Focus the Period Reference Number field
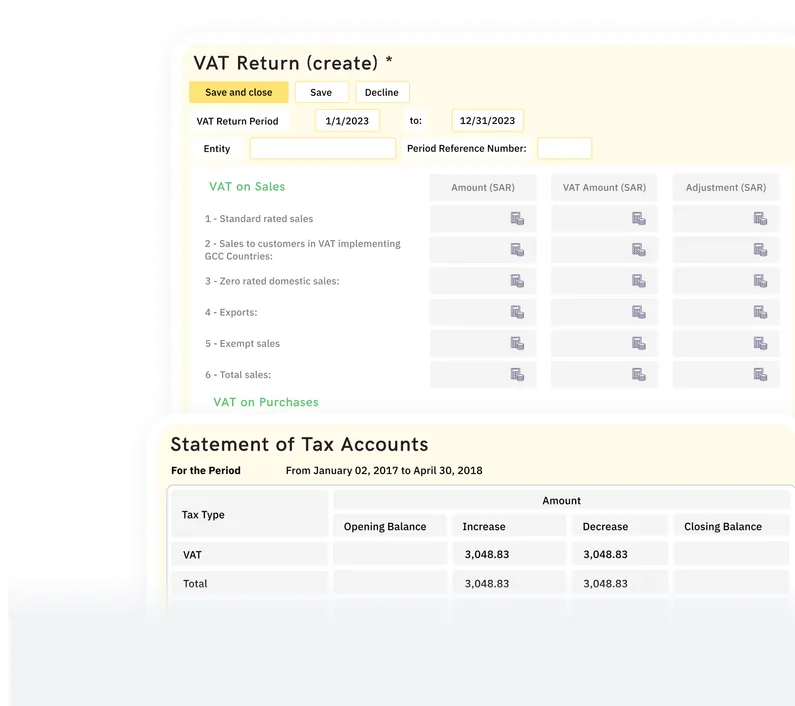This screenshot has width=795, height=706. (564, 148)
